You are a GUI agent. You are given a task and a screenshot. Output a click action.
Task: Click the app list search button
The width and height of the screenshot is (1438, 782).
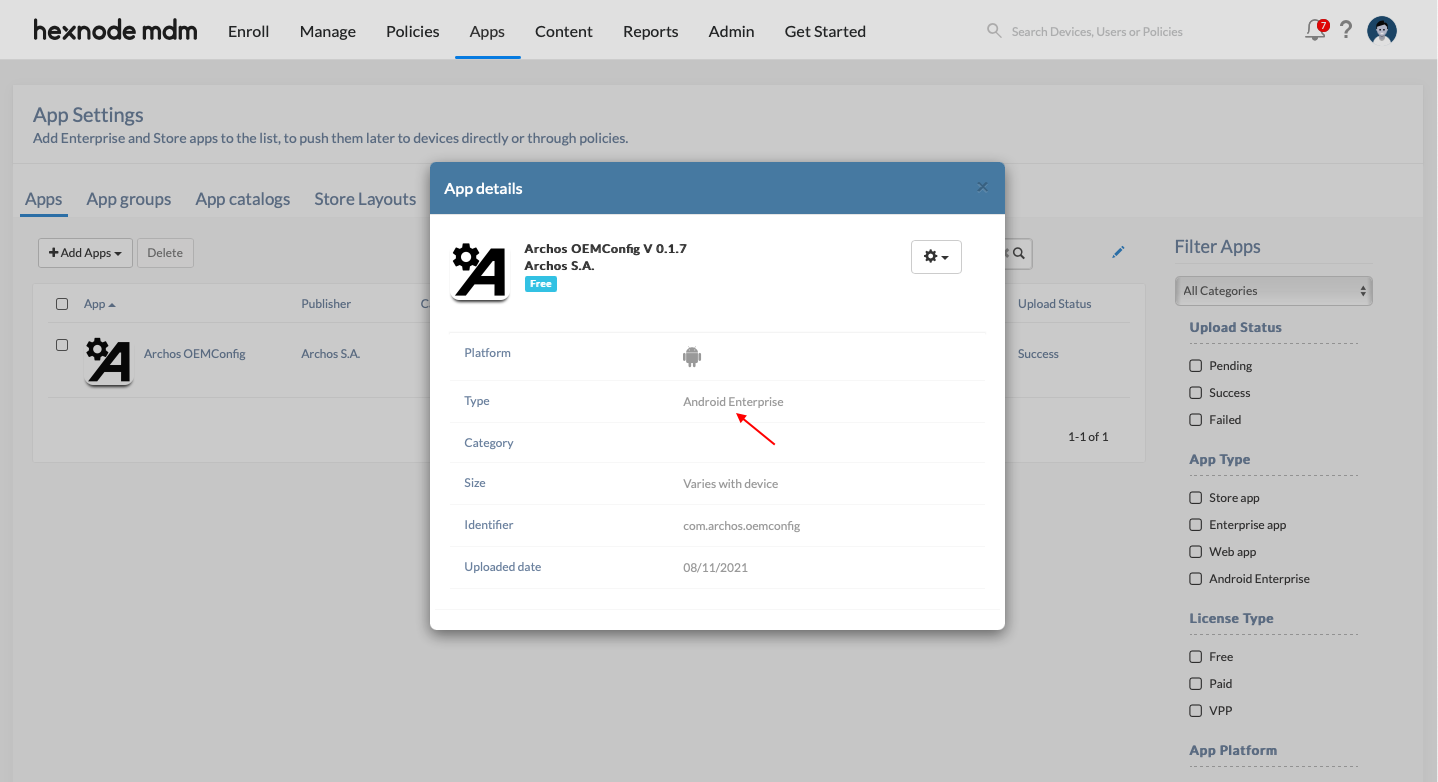(x=1018, y=253)
